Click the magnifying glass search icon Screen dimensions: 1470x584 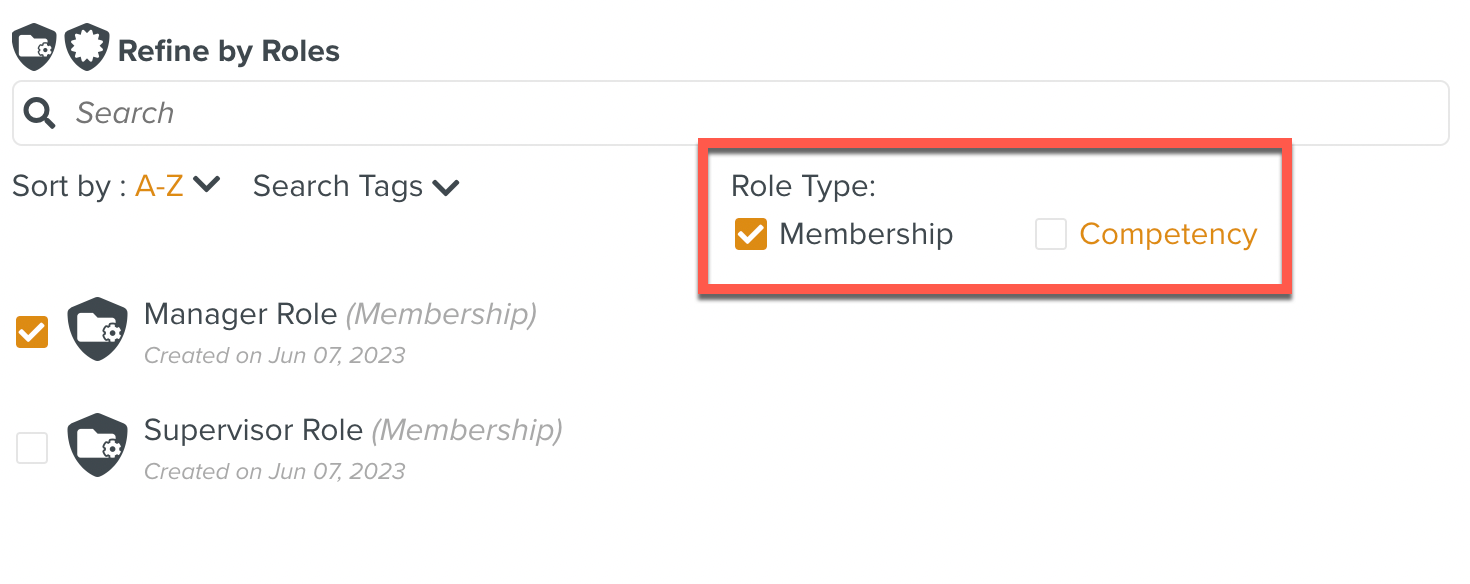[40, 113]
